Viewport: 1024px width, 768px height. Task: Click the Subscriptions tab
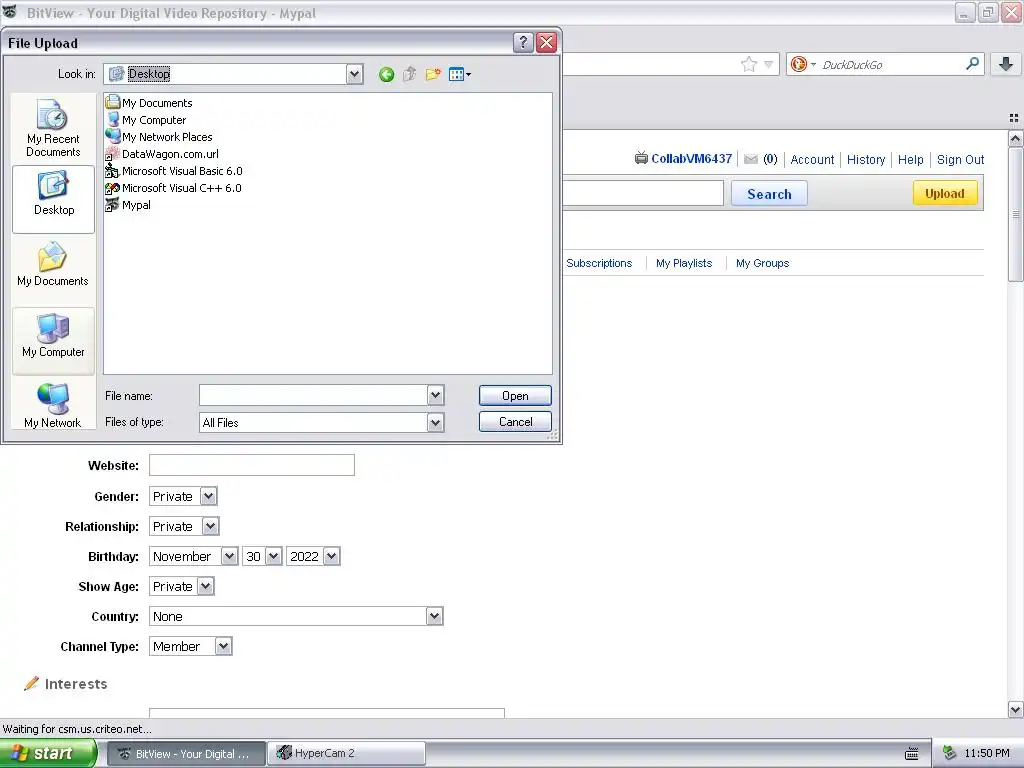[x=599, y=263]
